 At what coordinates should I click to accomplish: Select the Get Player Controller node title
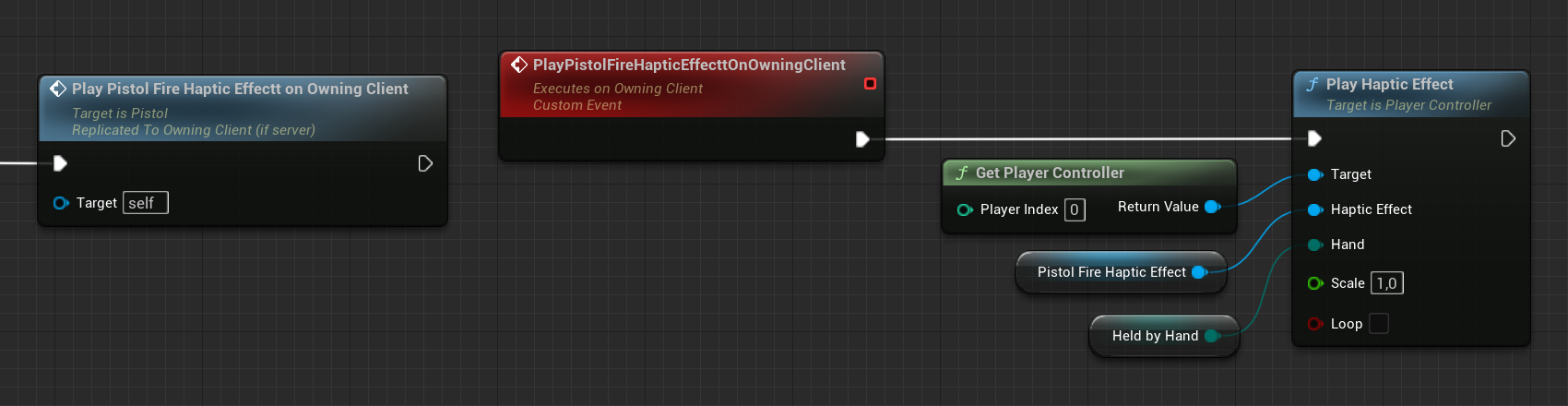pos(1050,173)
